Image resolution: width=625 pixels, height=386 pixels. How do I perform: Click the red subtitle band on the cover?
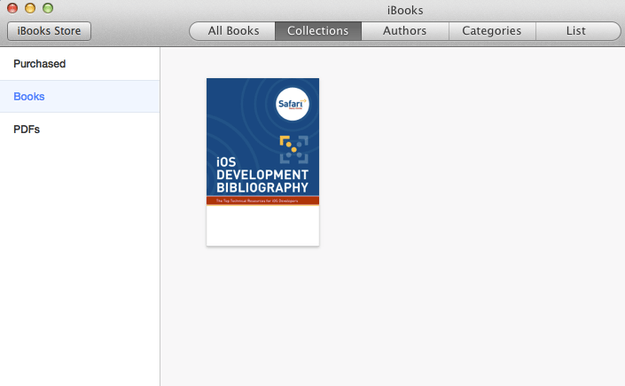(263, 201)
